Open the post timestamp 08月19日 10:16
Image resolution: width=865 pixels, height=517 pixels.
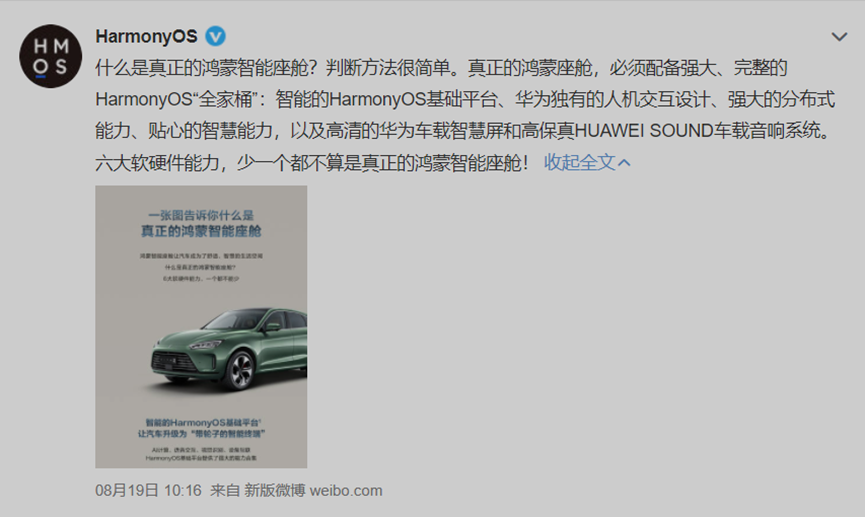148,491
